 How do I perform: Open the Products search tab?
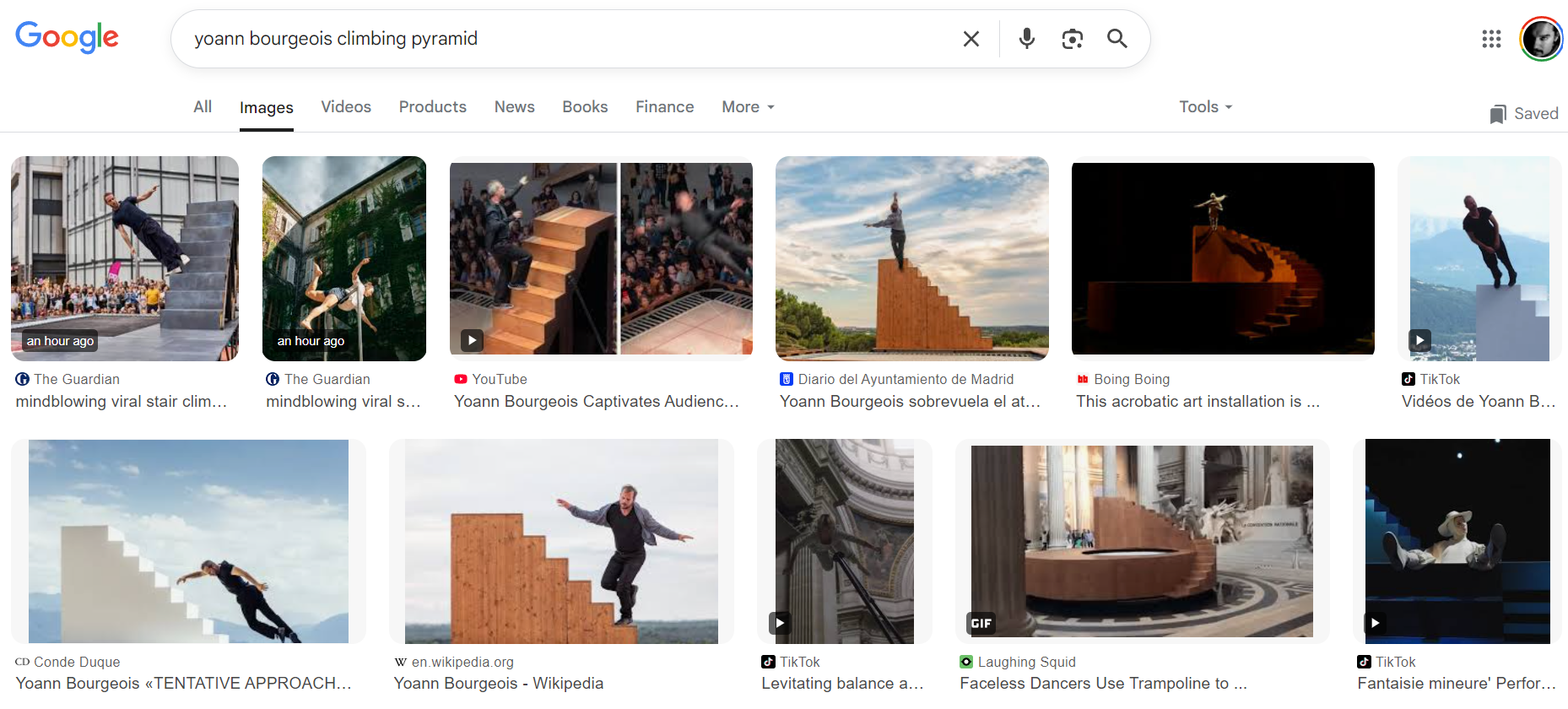pos(433,107)
